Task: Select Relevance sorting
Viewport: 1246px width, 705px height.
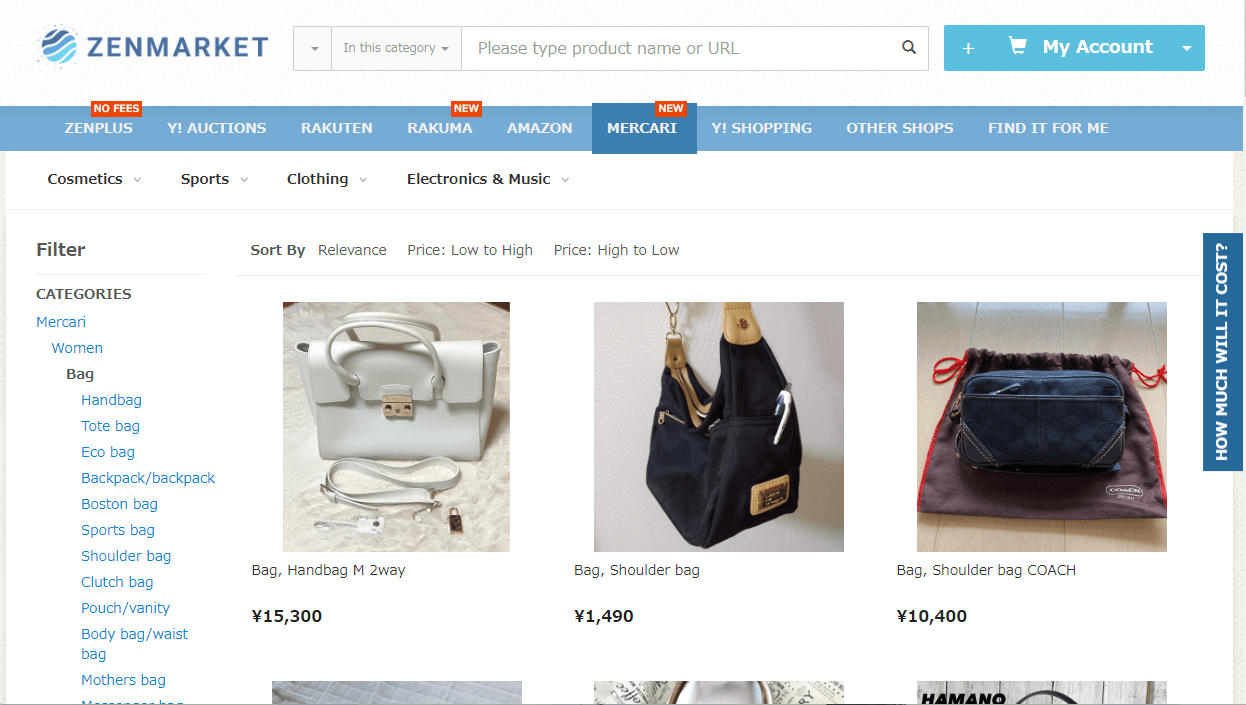Action: coord(352,250)
